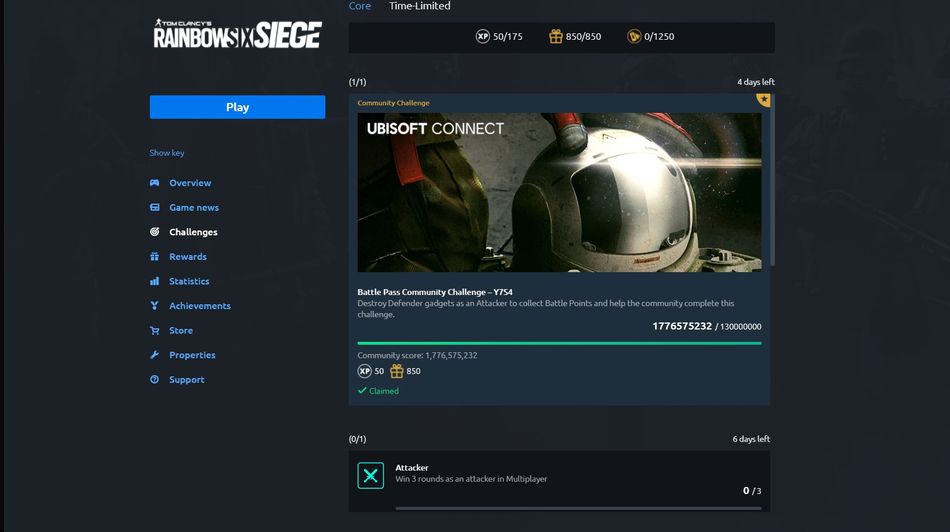Screen dimensions: 950x532
Task: Open the Overview section
Action: [x=190, y=182]
